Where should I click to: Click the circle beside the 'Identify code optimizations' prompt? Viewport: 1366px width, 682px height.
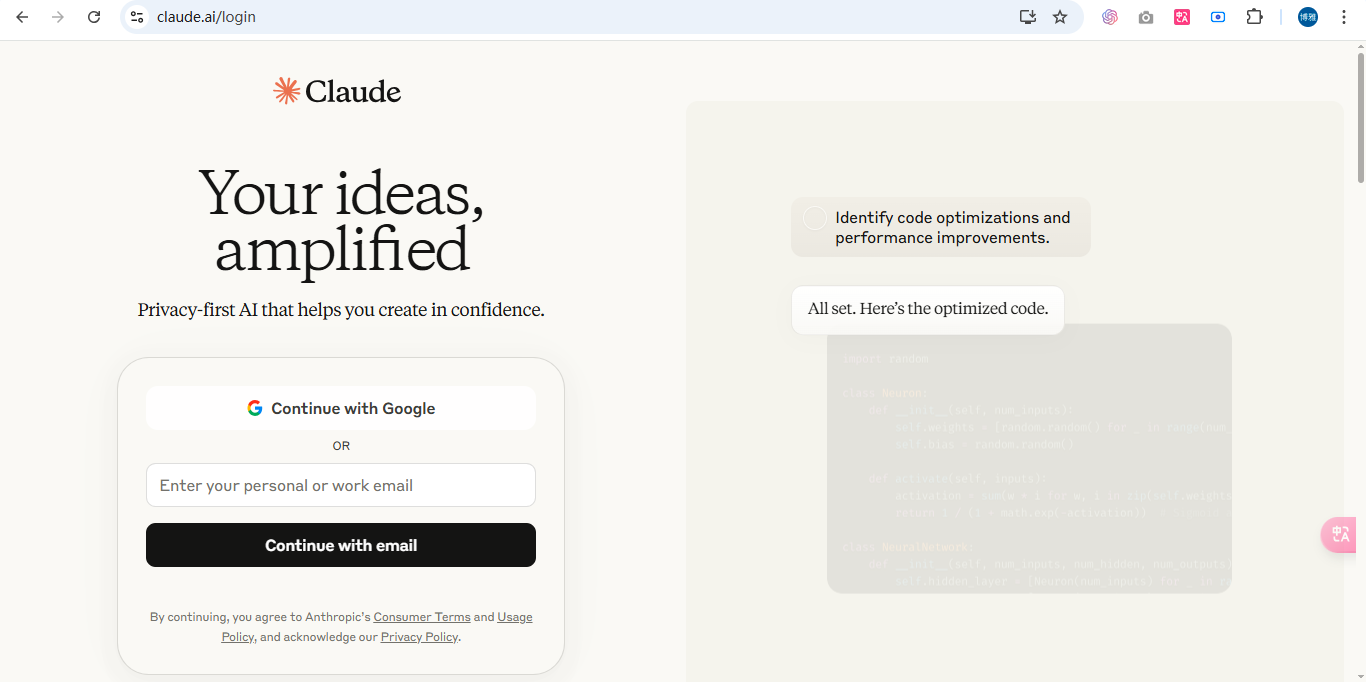(x=815, y=218)
